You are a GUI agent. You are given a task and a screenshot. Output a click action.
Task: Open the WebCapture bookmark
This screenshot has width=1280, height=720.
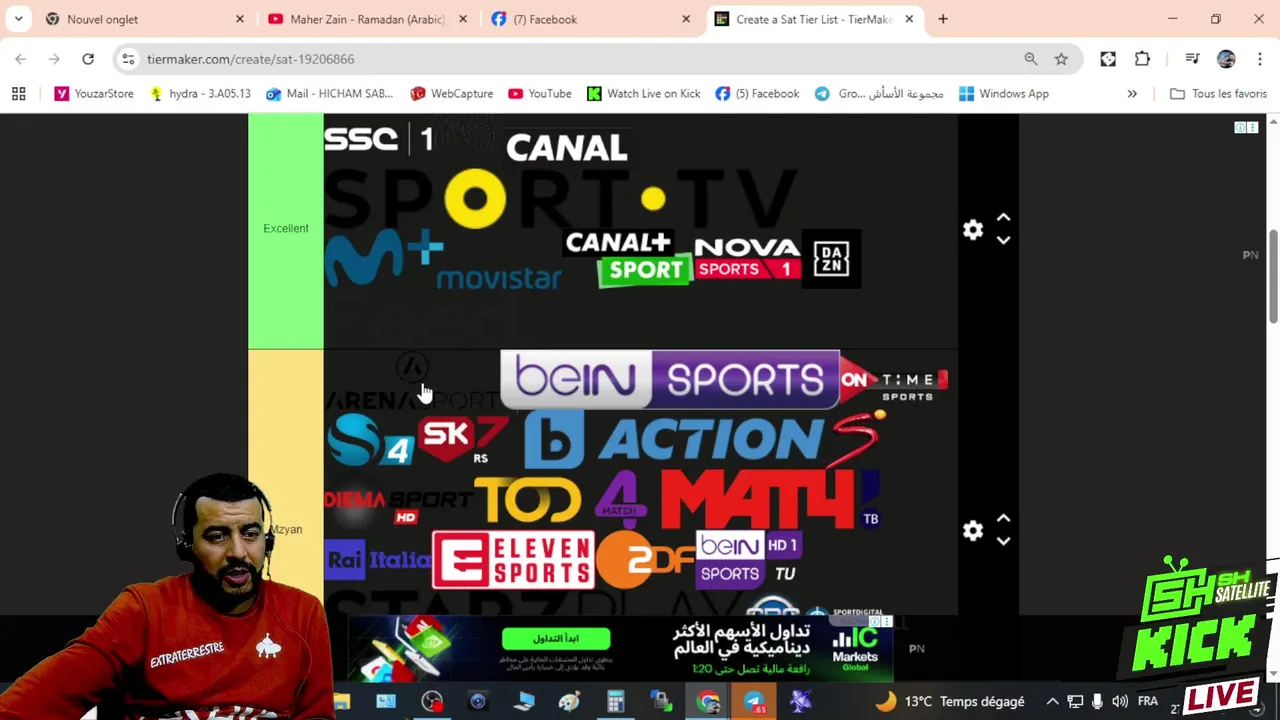click(x=451, y=94)
